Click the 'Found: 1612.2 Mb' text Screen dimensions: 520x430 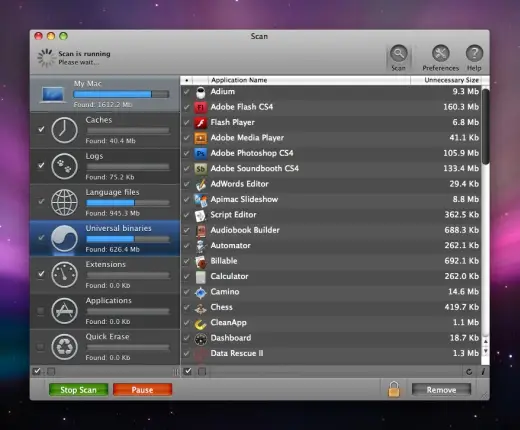pos(103,105)
